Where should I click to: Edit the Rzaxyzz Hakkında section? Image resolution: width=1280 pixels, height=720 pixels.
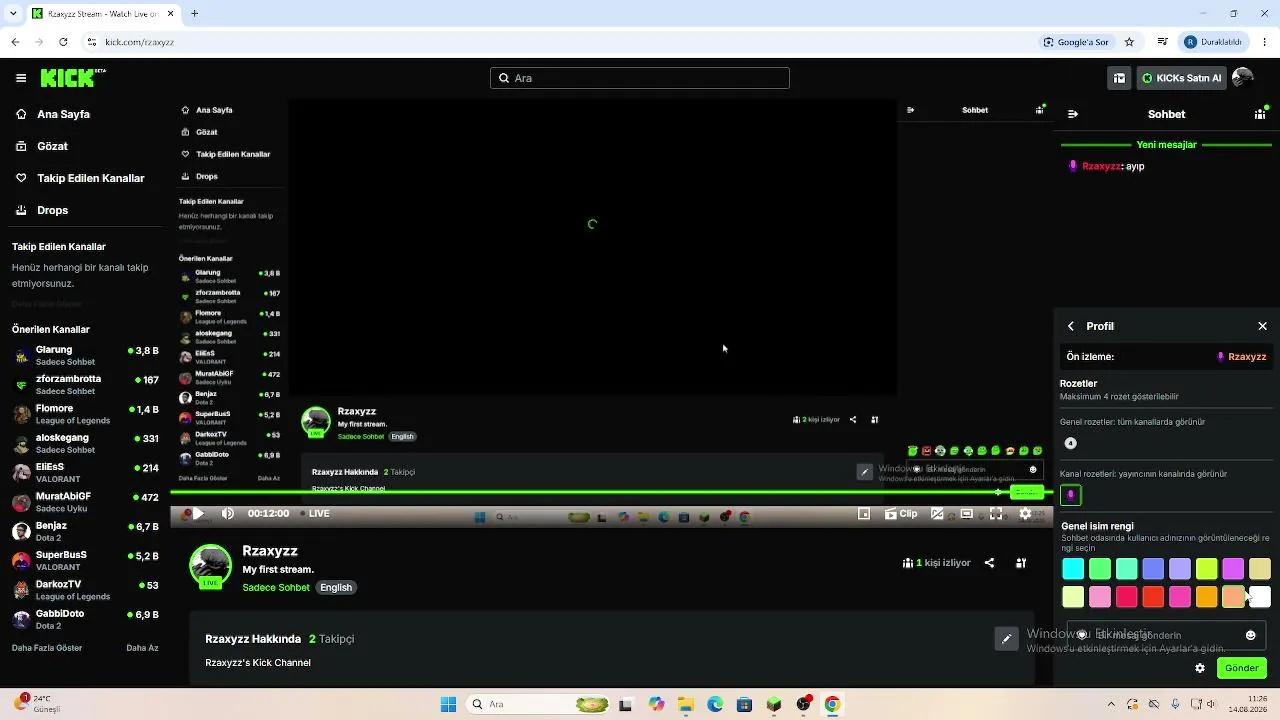click(1007, 639)
